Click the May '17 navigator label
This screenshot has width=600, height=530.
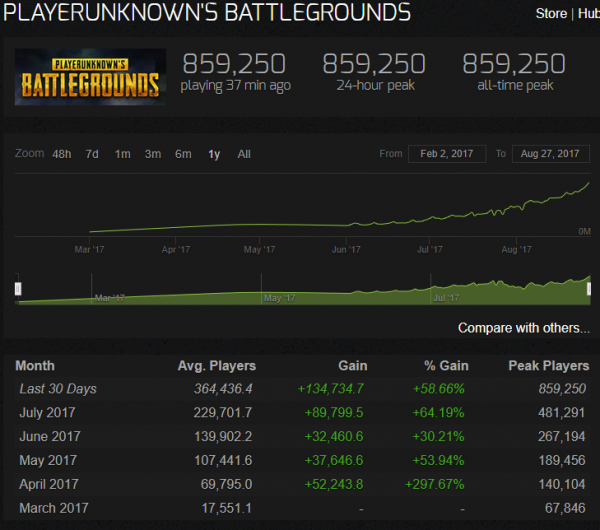[279, 298]
